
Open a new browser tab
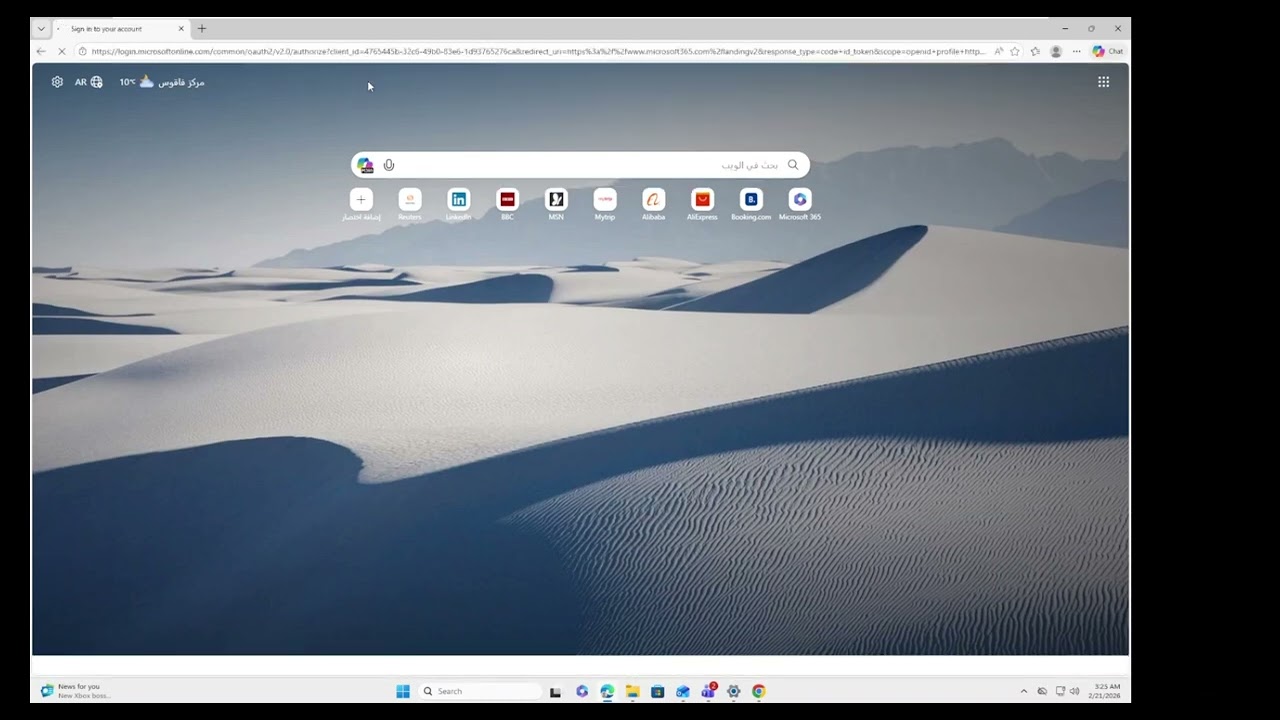click(x=202, y=29)
